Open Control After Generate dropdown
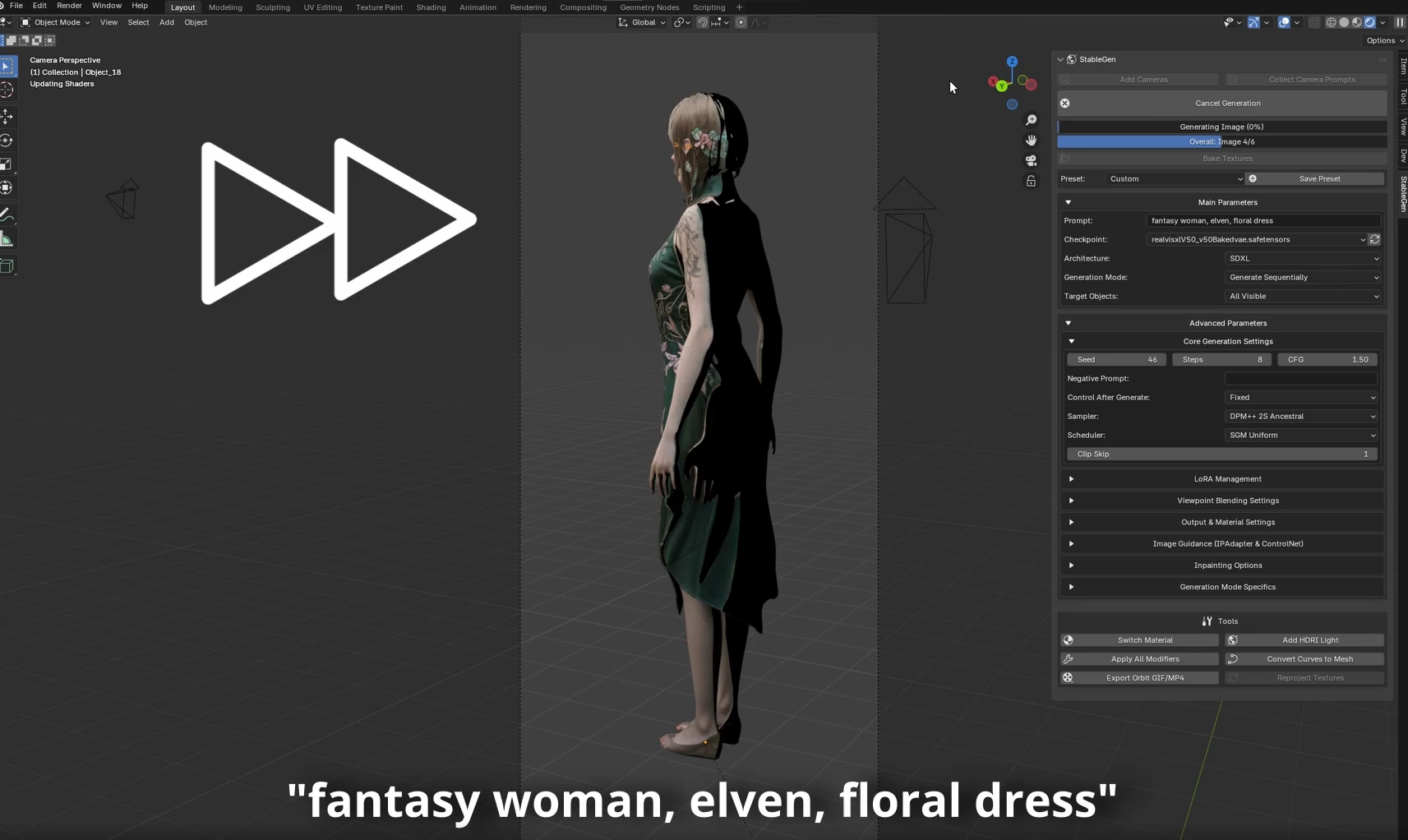The image size is (1408, 840). (x=1301, y=397)
